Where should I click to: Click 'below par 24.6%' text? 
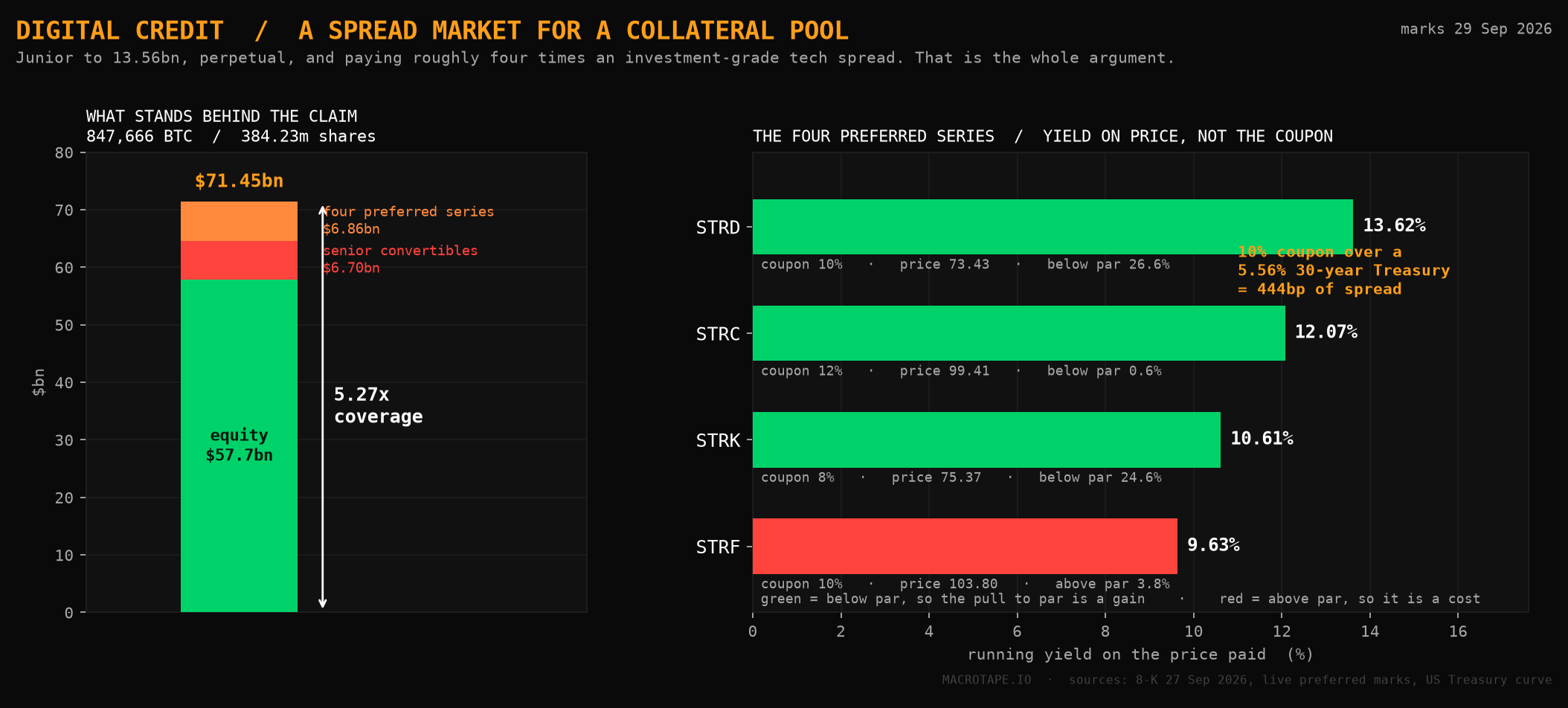click(1100, 477)
